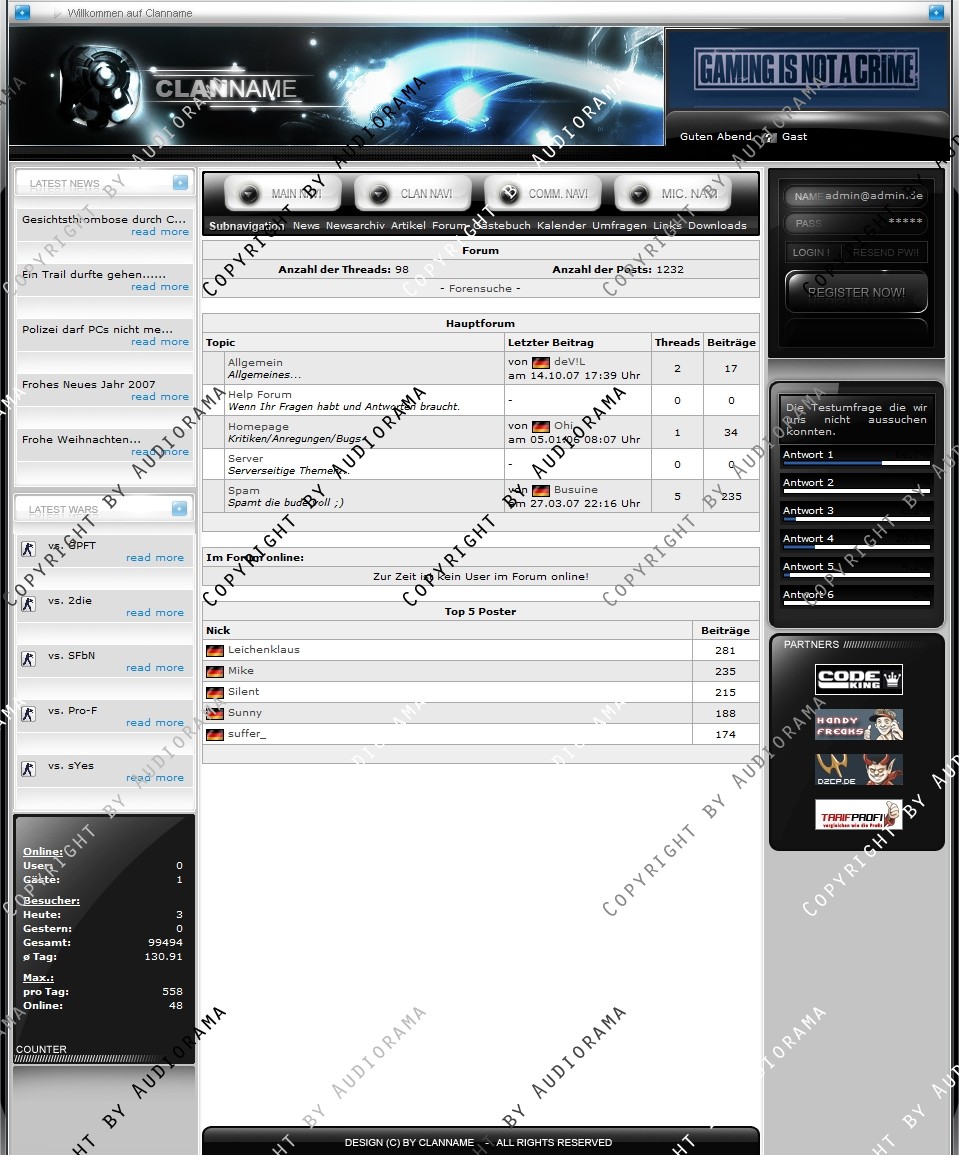This screenshot has height=1155, width=959.
Task: Click the Counter-Strike icon next to vs. 2die
Action: tap(28, 604)
